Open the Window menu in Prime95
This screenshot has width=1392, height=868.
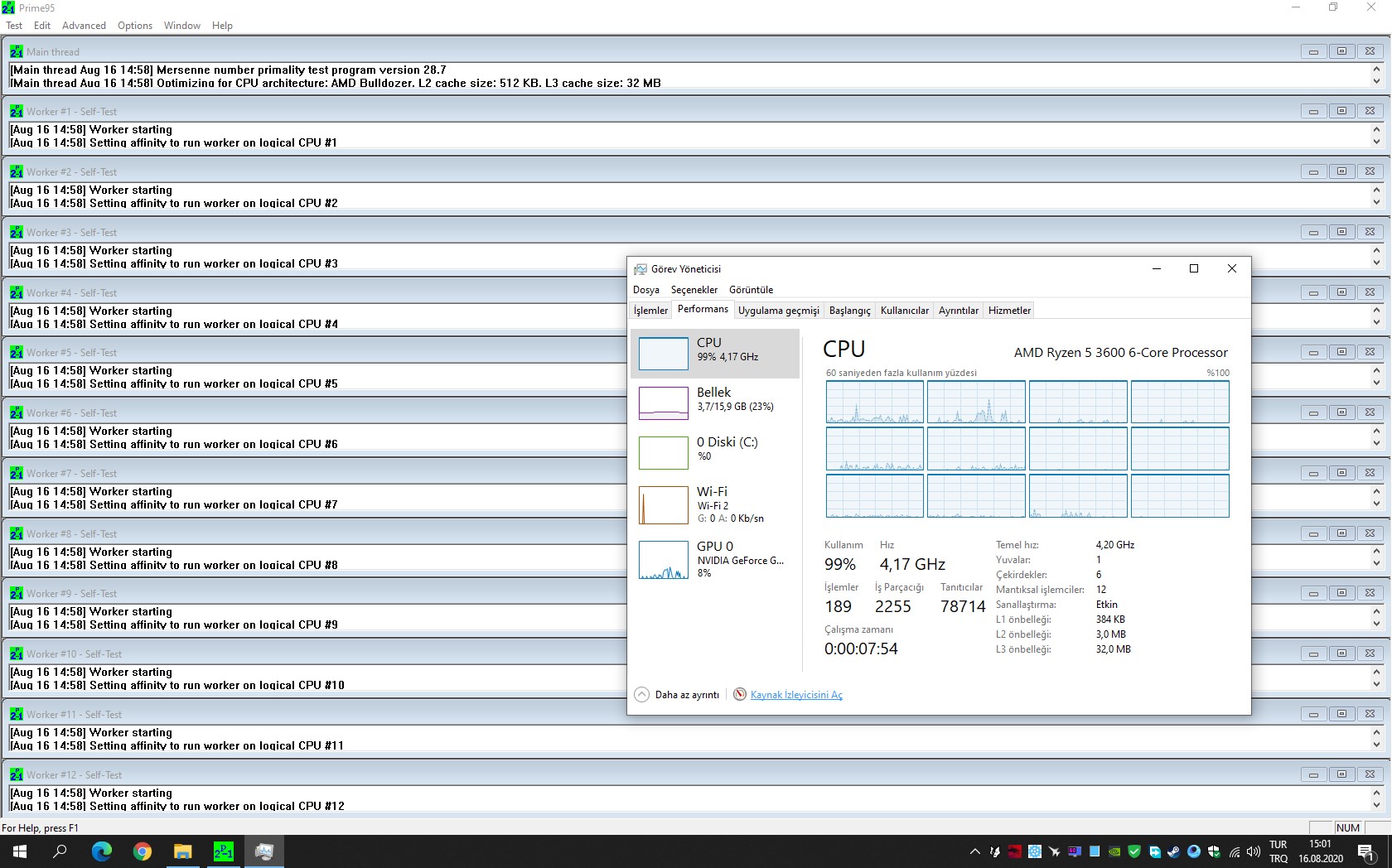pyautogui.click(x=182, y=26)
